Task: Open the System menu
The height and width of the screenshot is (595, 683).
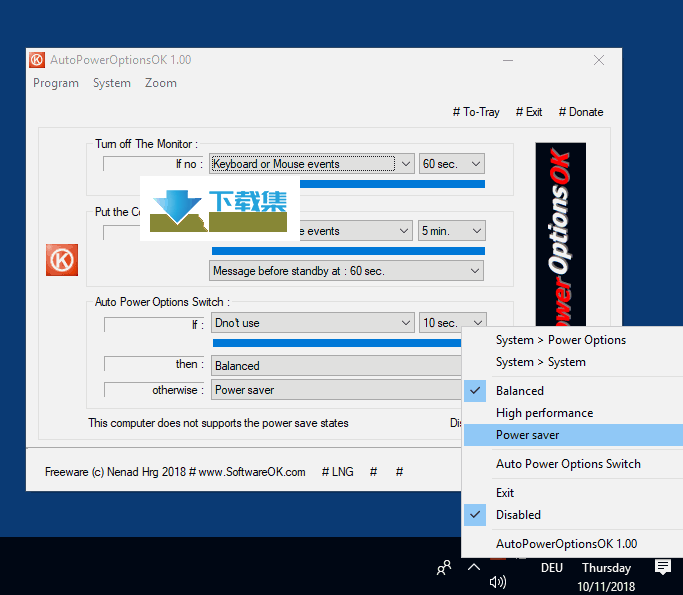Action: coord(112,83)
